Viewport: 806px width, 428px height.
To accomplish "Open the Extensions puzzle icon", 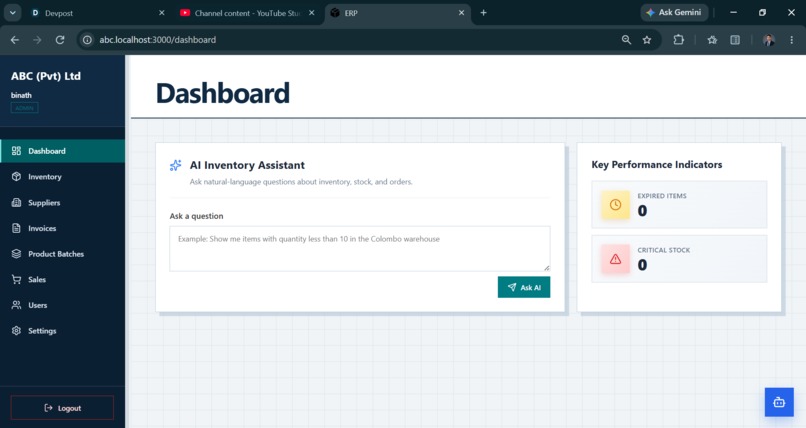I will click(x=679, y=40).
